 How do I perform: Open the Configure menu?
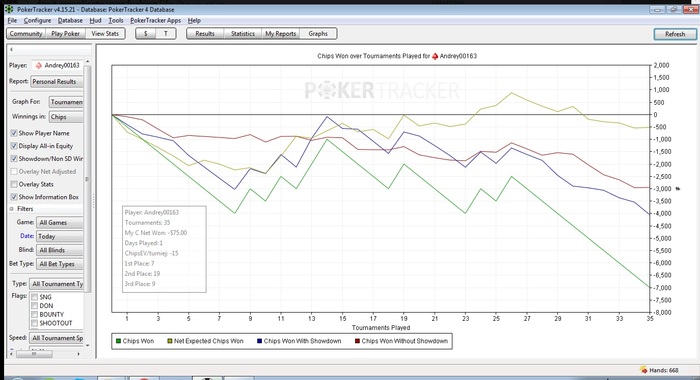tap(38, 21)
